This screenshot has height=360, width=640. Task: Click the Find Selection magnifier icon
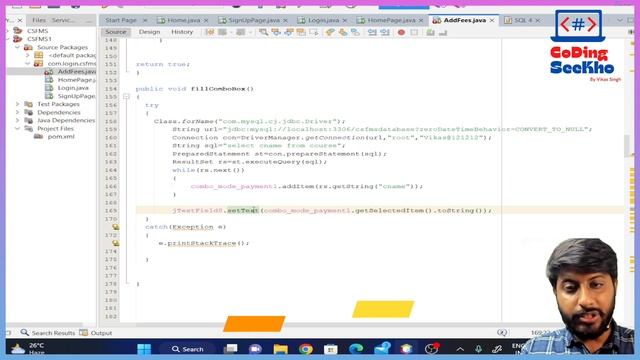264,32
